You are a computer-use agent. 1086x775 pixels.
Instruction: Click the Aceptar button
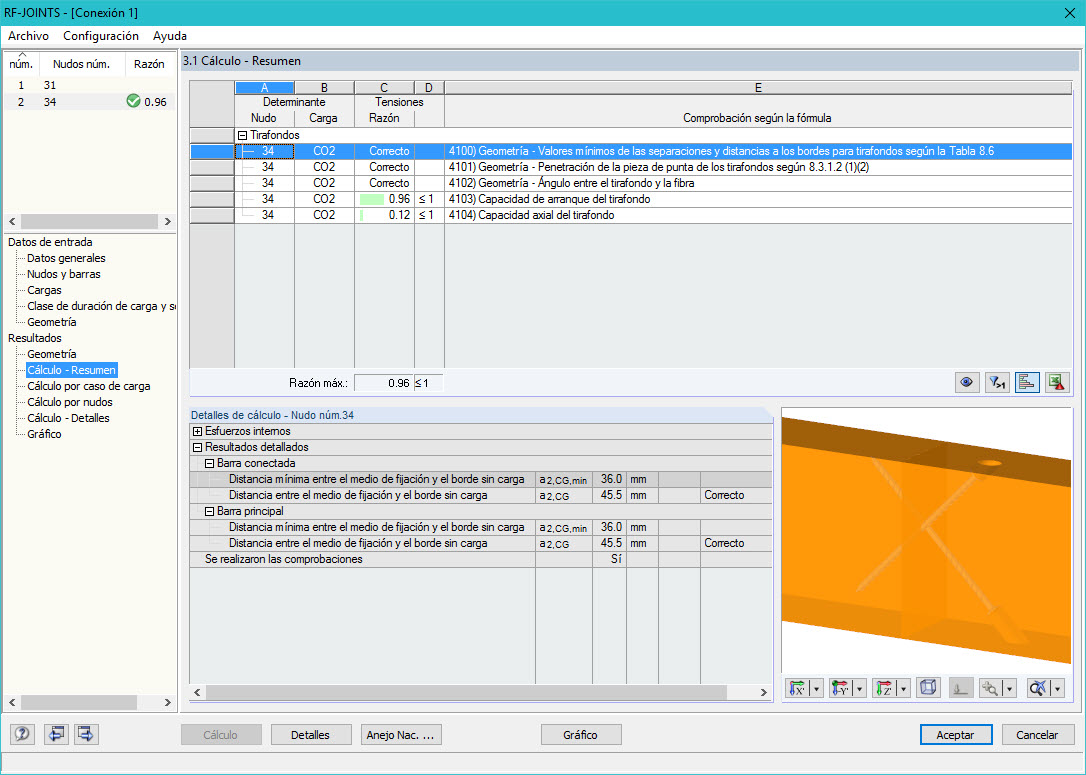(x=956, y=735)
